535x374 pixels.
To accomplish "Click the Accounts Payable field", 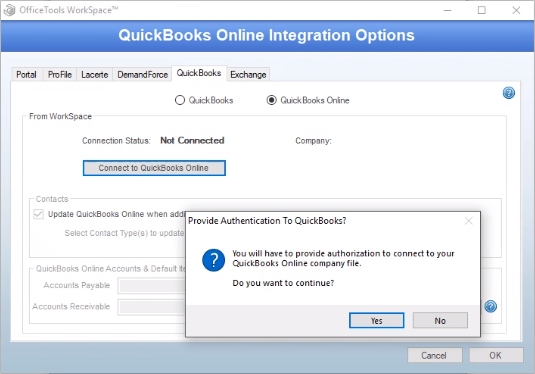I will 152,286.
